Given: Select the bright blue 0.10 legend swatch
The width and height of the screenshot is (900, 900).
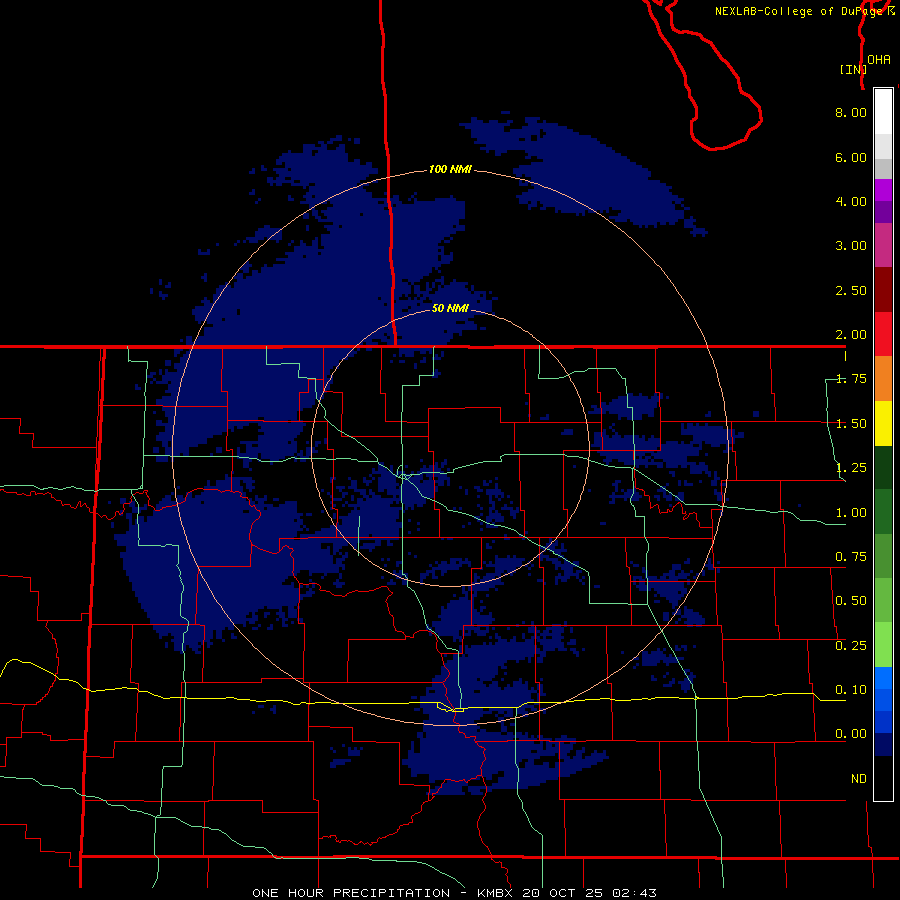Looking at the screenshot, I should click(883, 678).
